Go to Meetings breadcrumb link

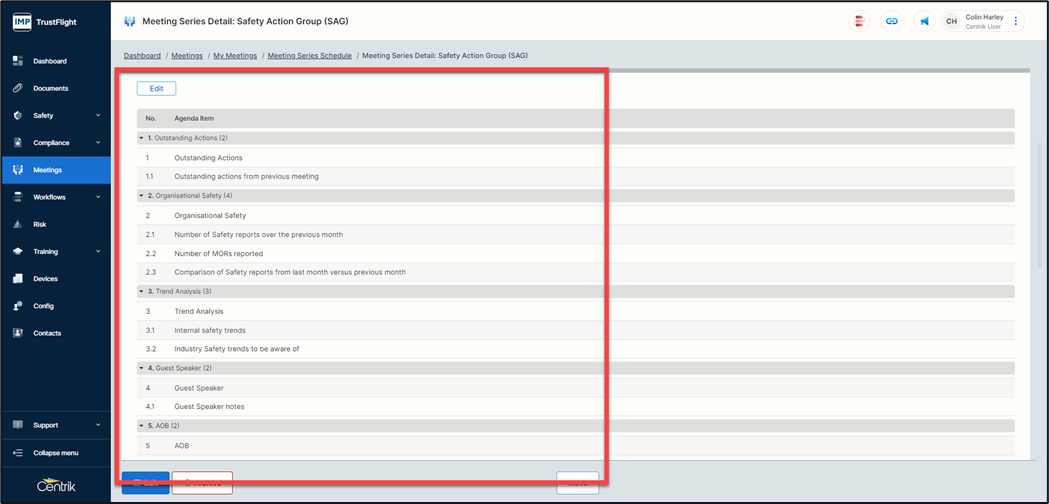tap(187, 56)
